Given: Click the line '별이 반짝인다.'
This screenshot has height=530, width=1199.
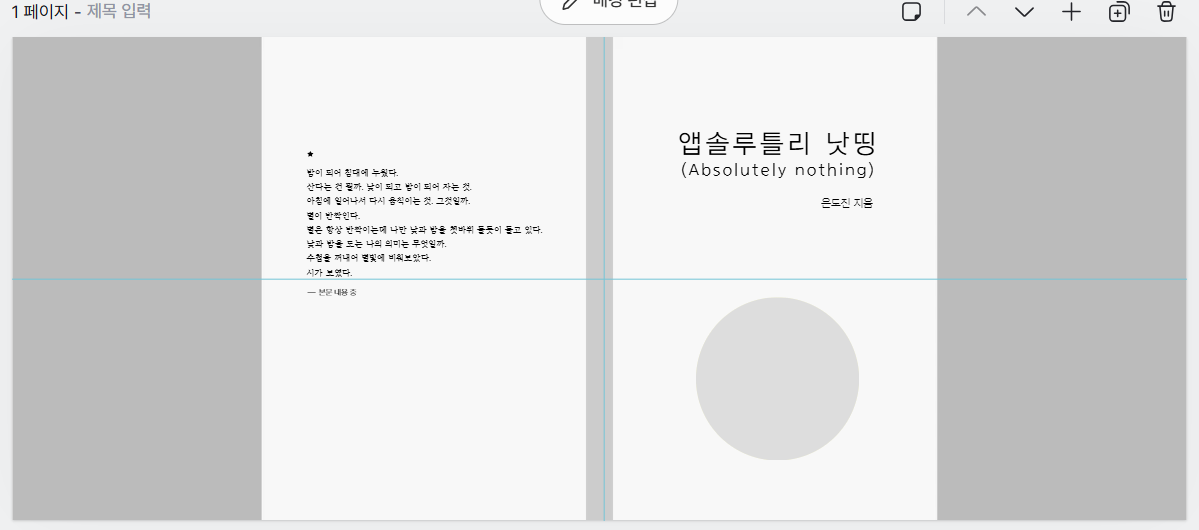Looking at the screenshot, I should tap(333, 216).
